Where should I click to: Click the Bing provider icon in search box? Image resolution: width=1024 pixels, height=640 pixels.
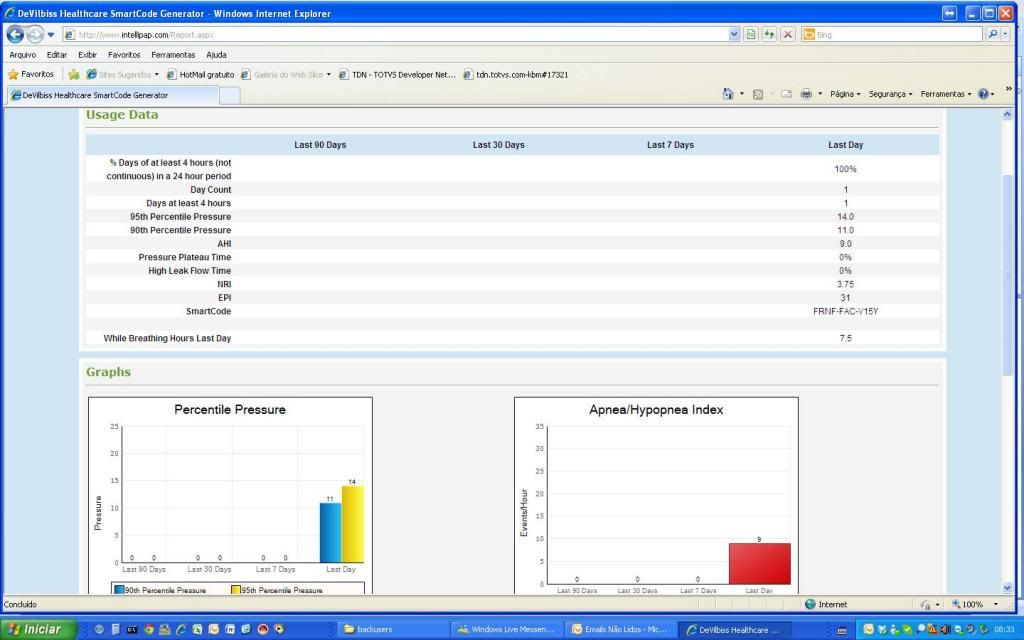(x=808, y=35)
